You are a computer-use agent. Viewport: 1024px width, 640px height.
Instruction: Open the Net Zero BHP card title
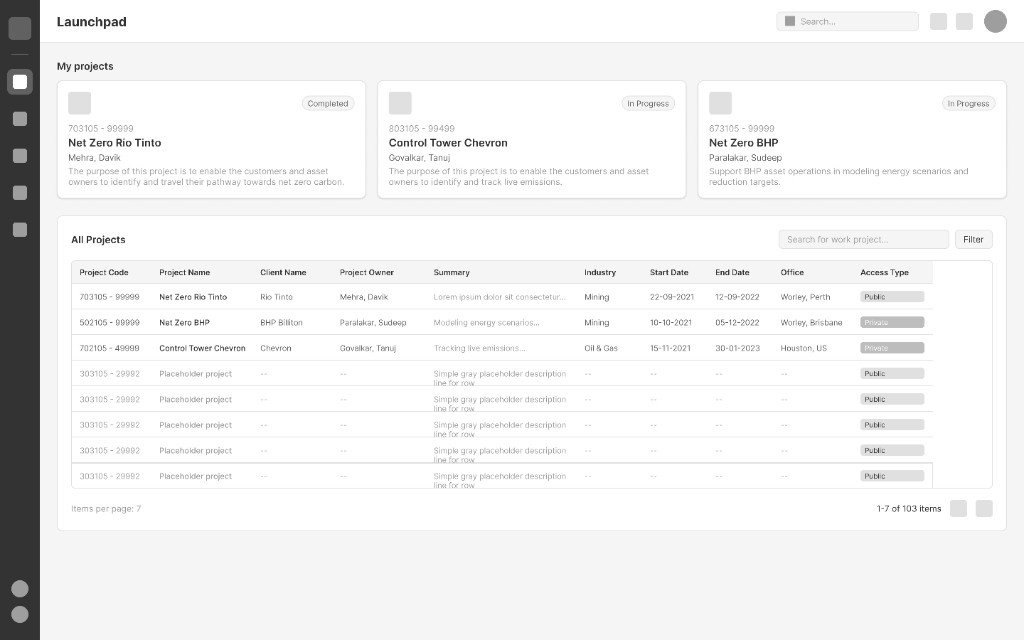click(744, 142)
